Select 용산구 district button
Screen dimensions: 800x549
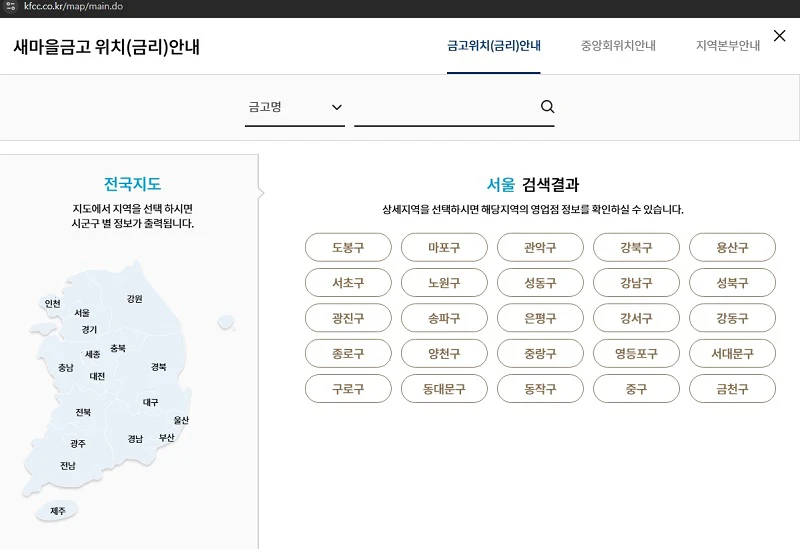732,247
